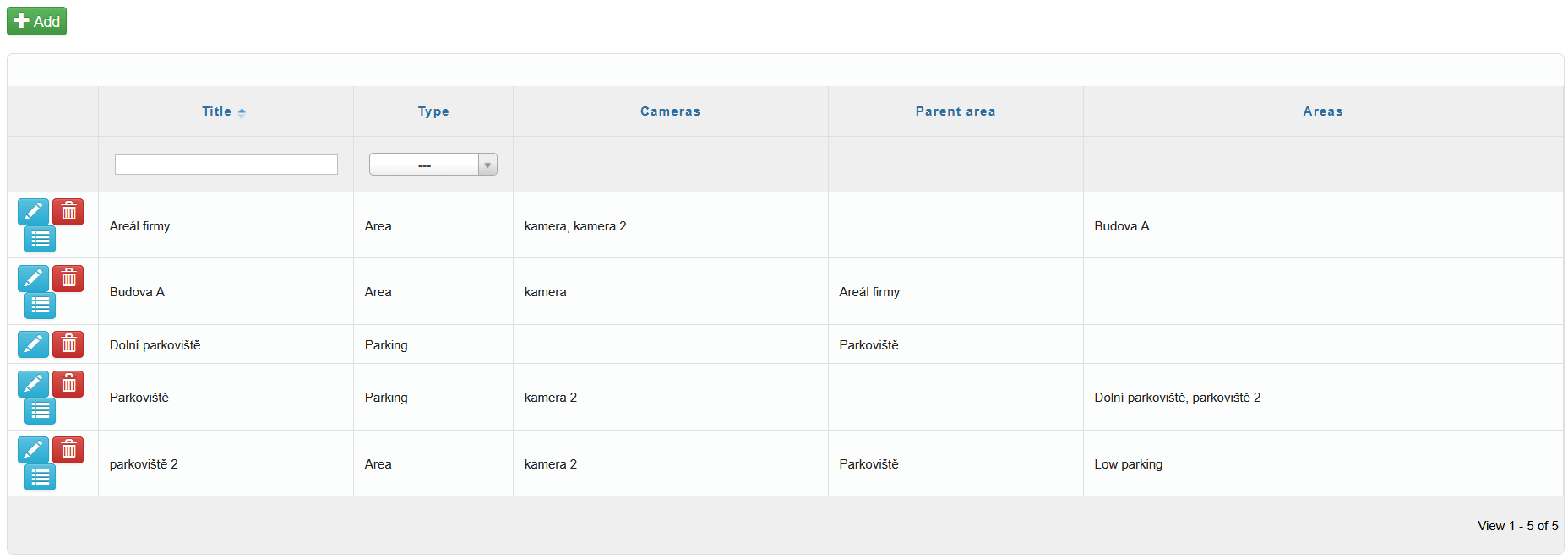Screen dimensions: 1568x558
Task: Delete the Budova A entry
Action: (68, 278)
